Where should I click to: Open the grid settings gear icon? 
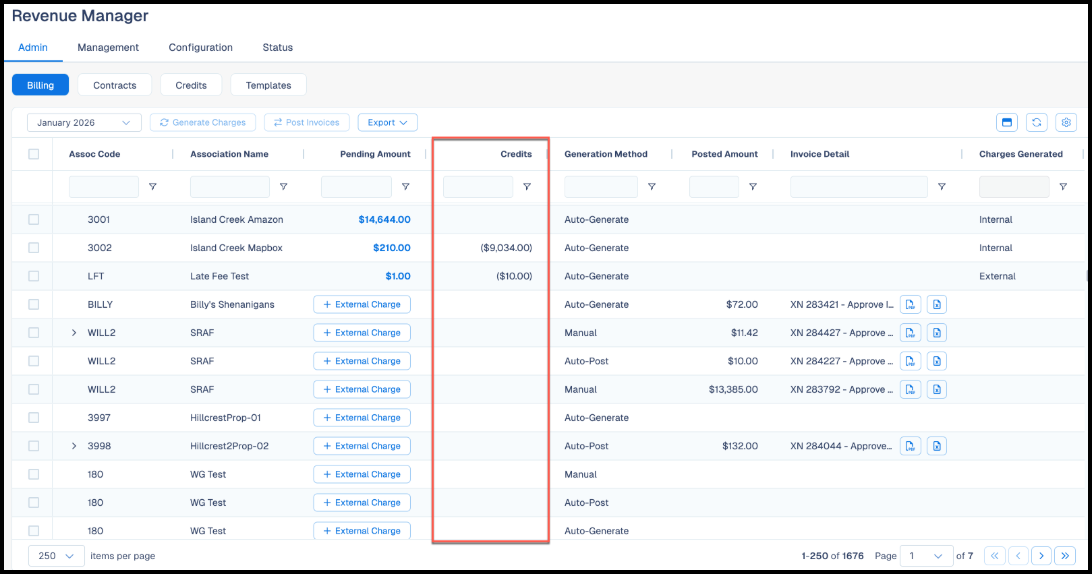(1066, 123)
